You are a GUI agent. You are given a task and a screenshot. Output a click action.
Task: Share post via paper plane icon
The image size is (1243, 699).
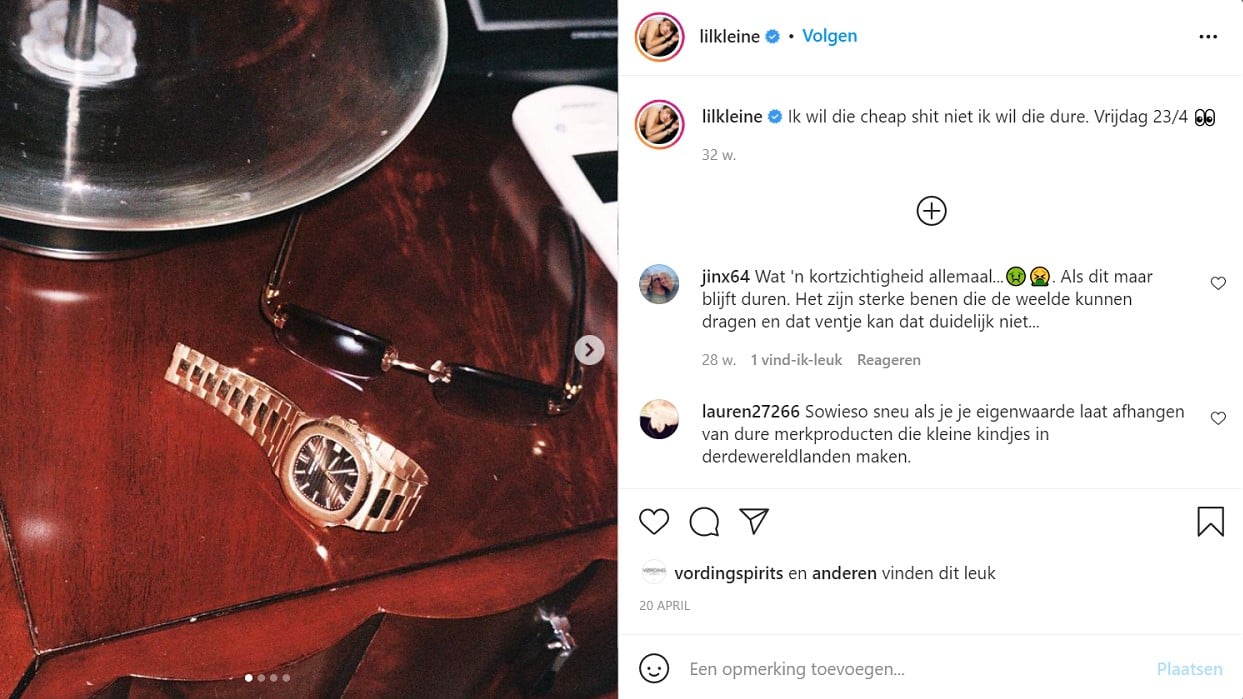pyautogui.click(x=754, y=520)
